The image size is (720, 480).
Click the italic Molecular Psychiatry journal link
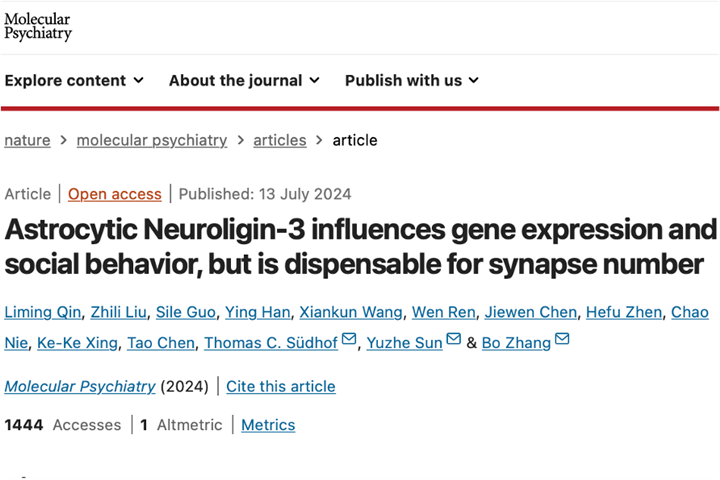point(80,386)
